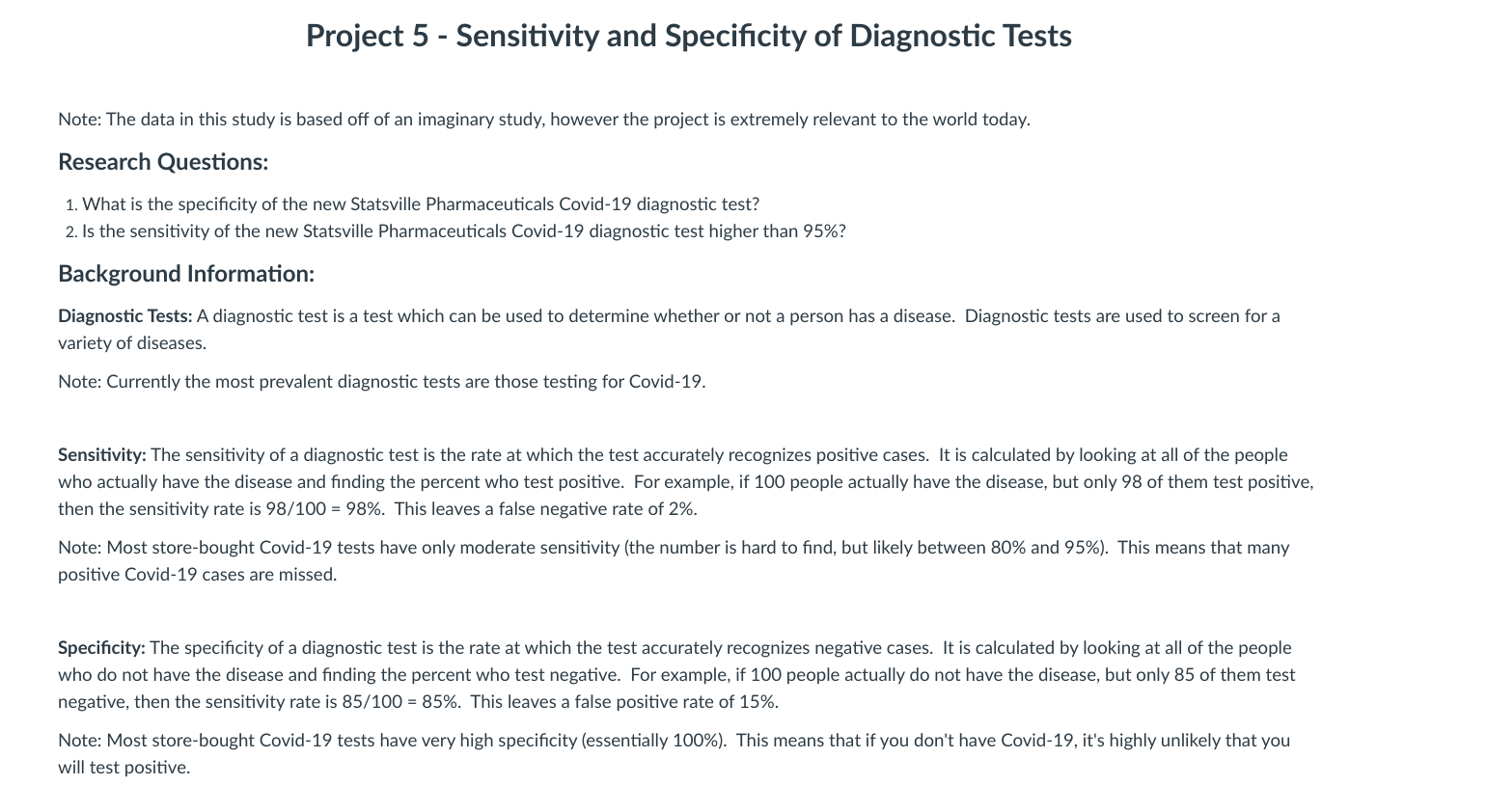The image size is (1487, 812).
Task: Click the Background Information heading
Action: (186, 274)
